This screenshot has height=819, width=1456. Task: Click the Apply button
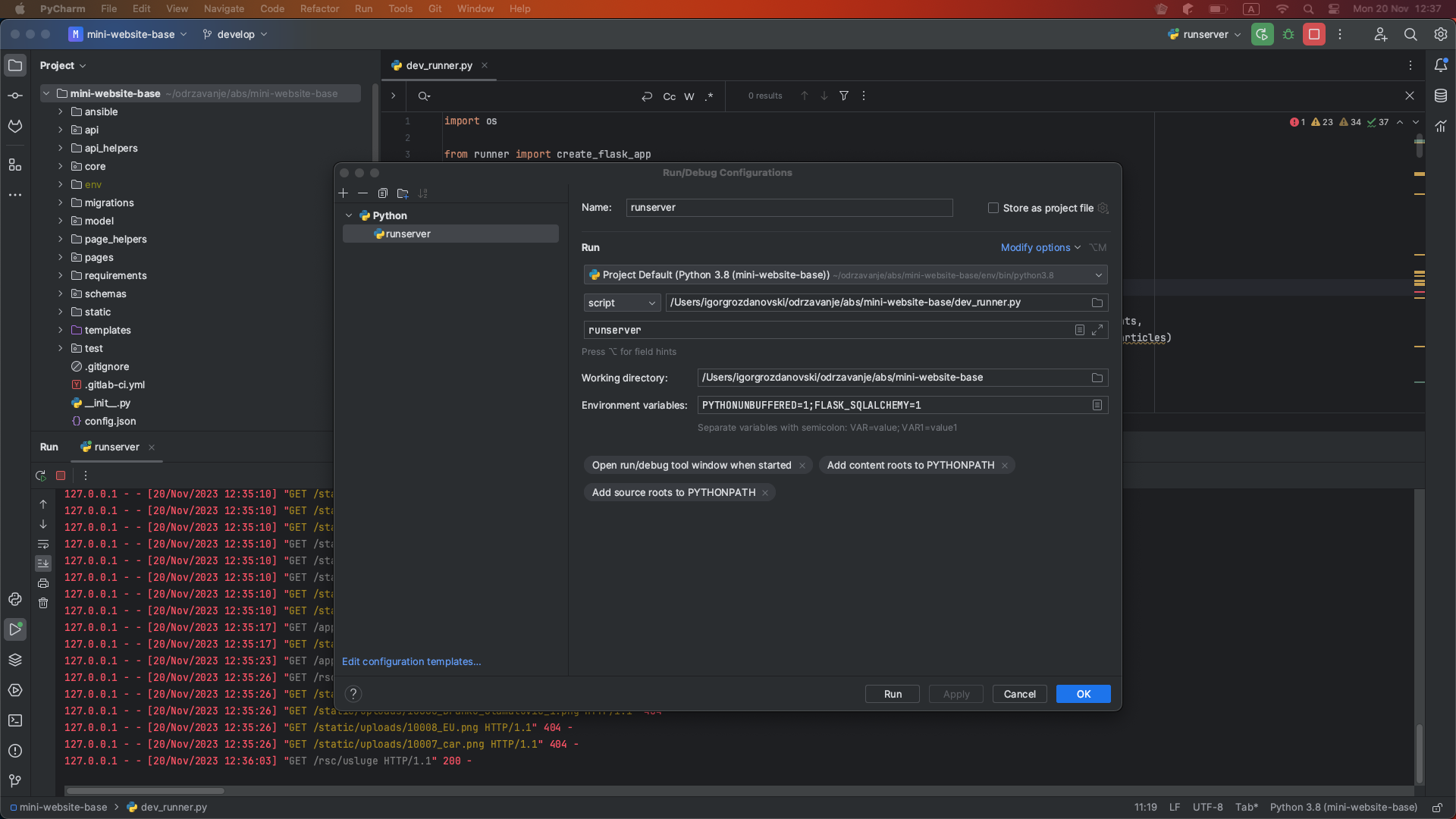pos(955,694)
